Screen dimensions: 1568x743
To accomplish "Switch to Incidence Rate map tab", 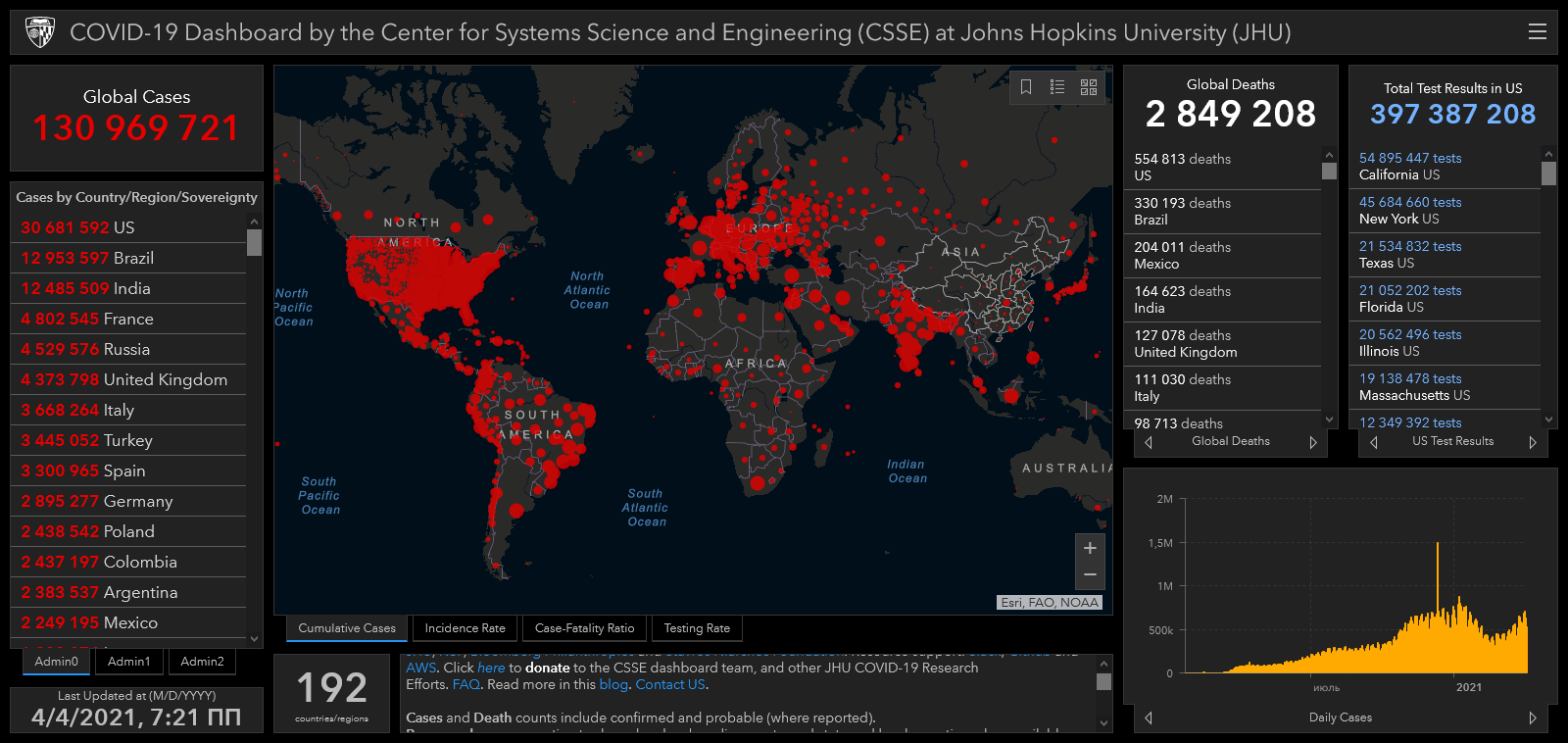I will [465, 628].
